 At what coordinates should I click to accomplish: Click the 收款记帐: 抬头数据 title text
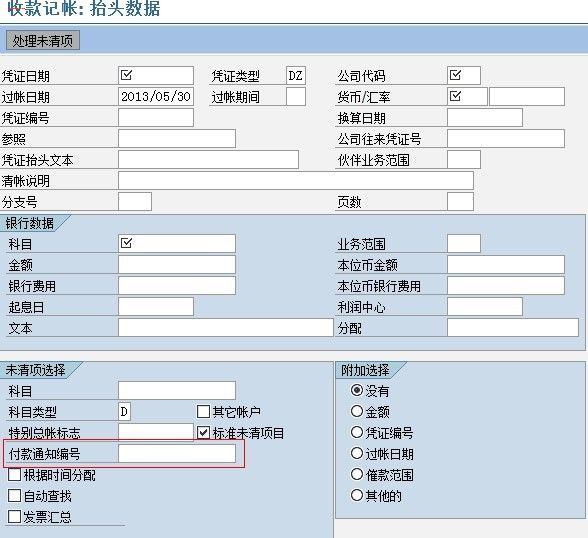click(84, 8)
